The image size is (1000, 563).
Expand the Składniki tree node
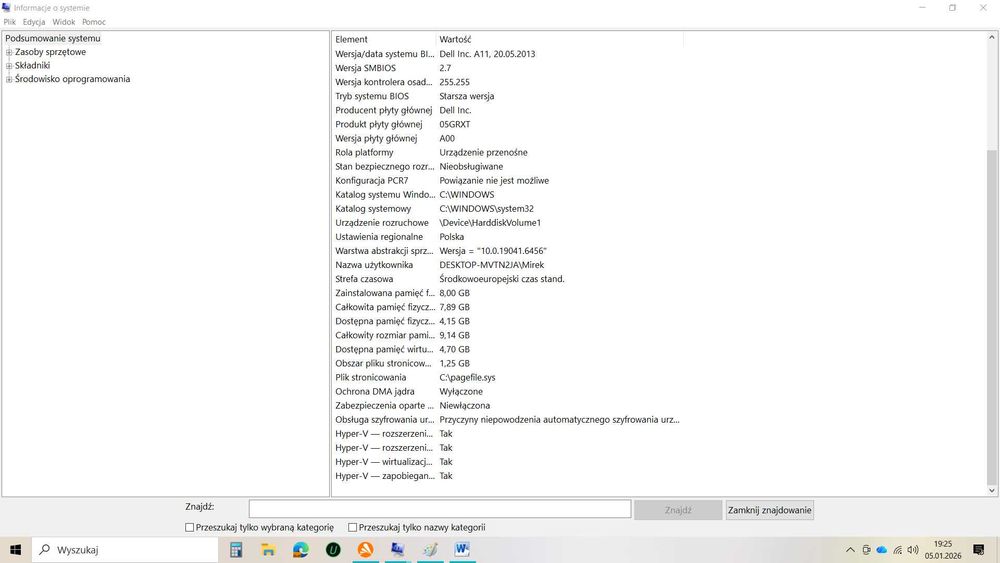pos(9,66)
